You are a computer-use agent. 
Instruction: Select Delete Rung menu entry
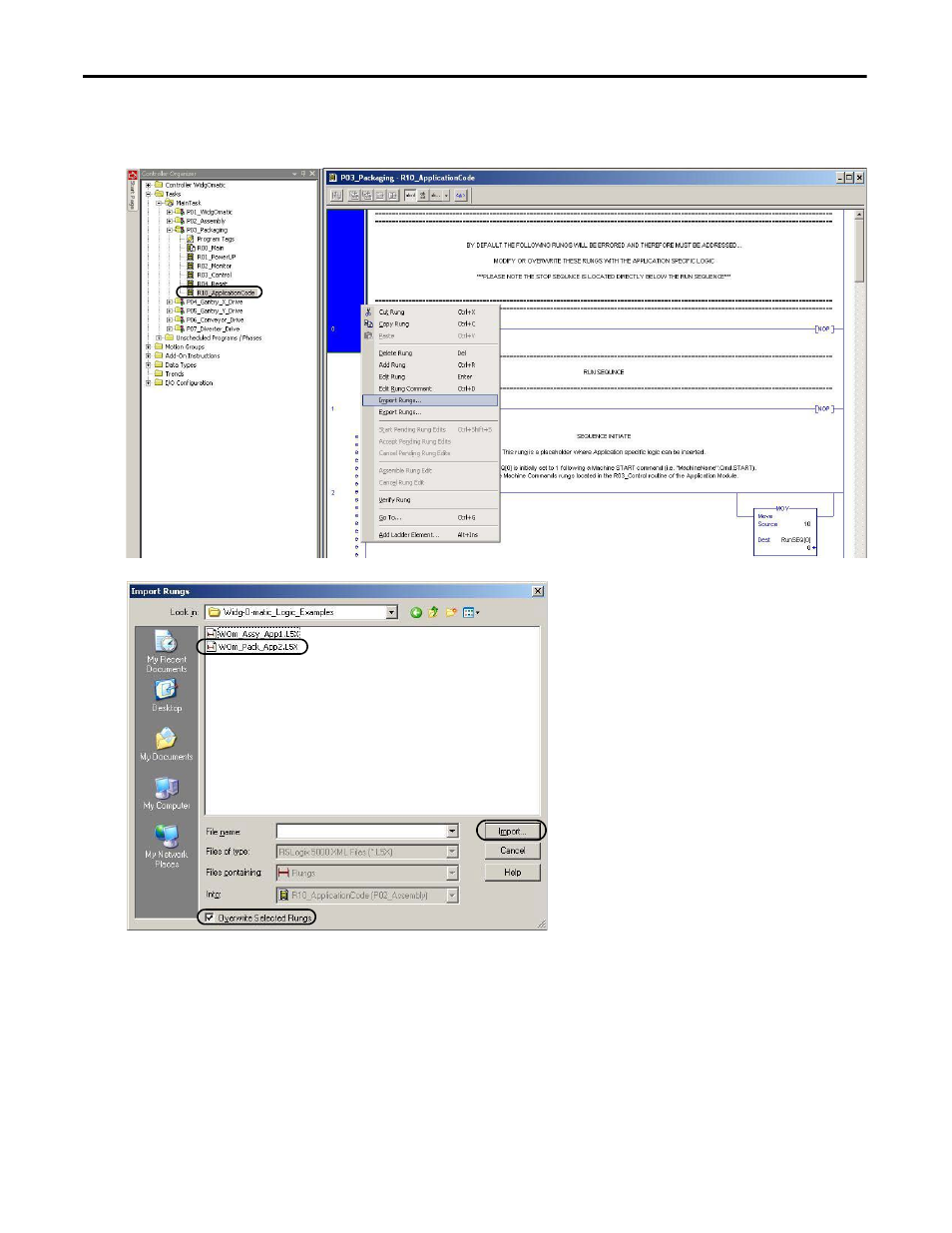(429, 352)
